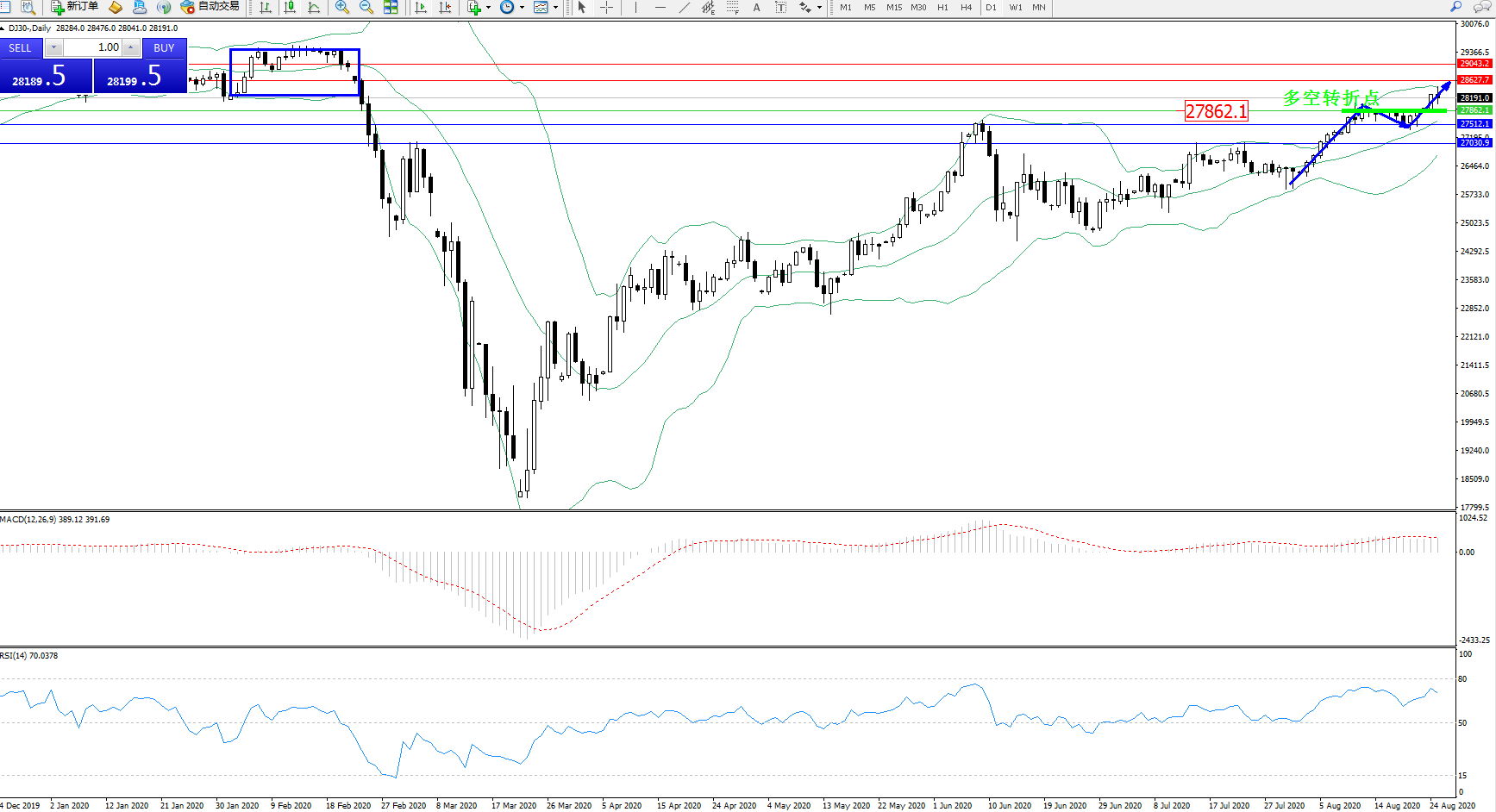Expand the periodicity clock dropdown
The width and height of the screenshot is (1496, 812).
[x=522, y=8]
